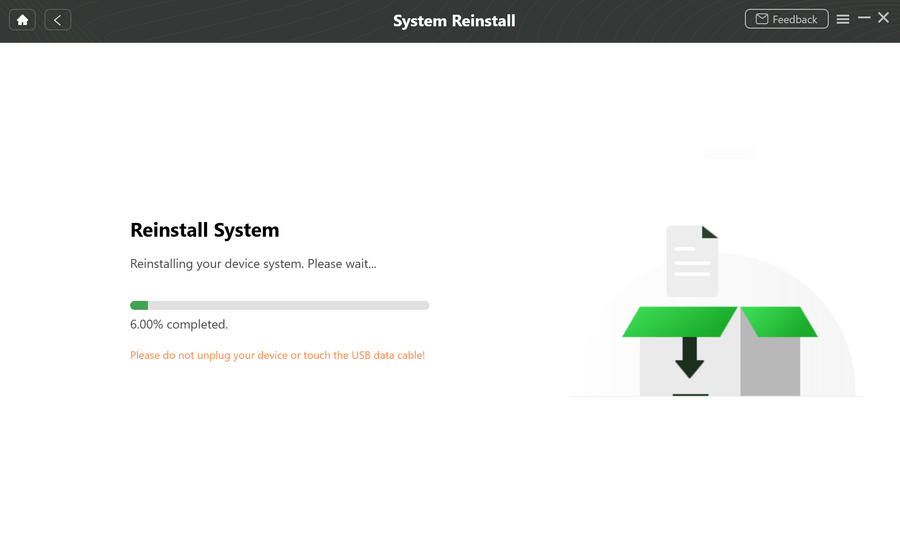Open the Feedback form
Image resolution: width=900 pixels, height=535 pixels.
[786, 19]
